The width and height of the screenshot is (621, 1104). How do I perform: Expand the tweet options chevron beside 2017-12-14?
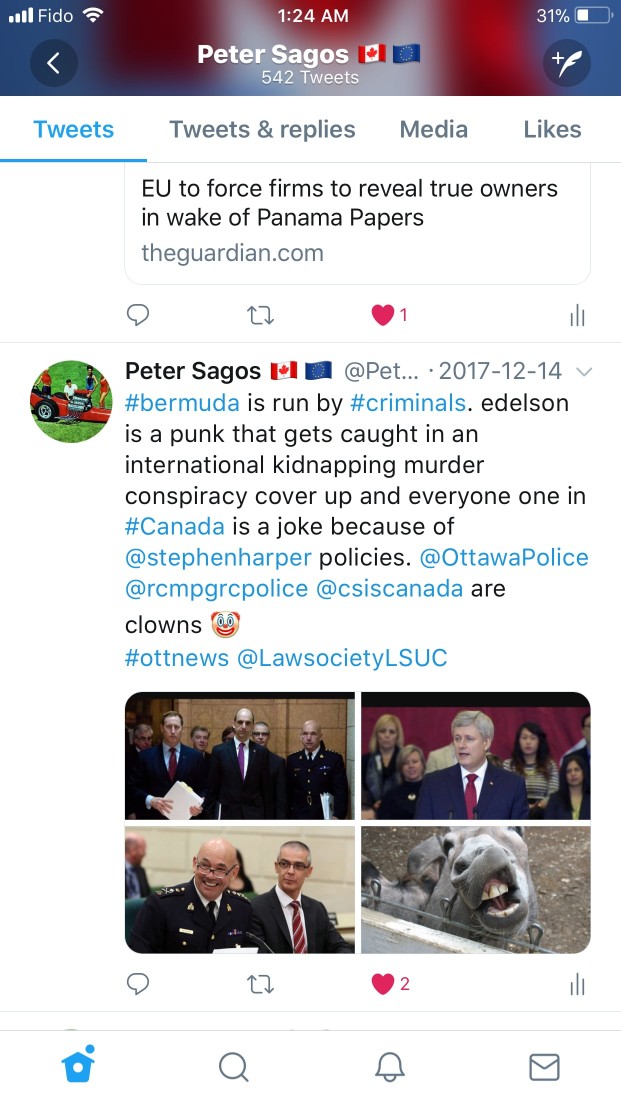tap(584, 372)
